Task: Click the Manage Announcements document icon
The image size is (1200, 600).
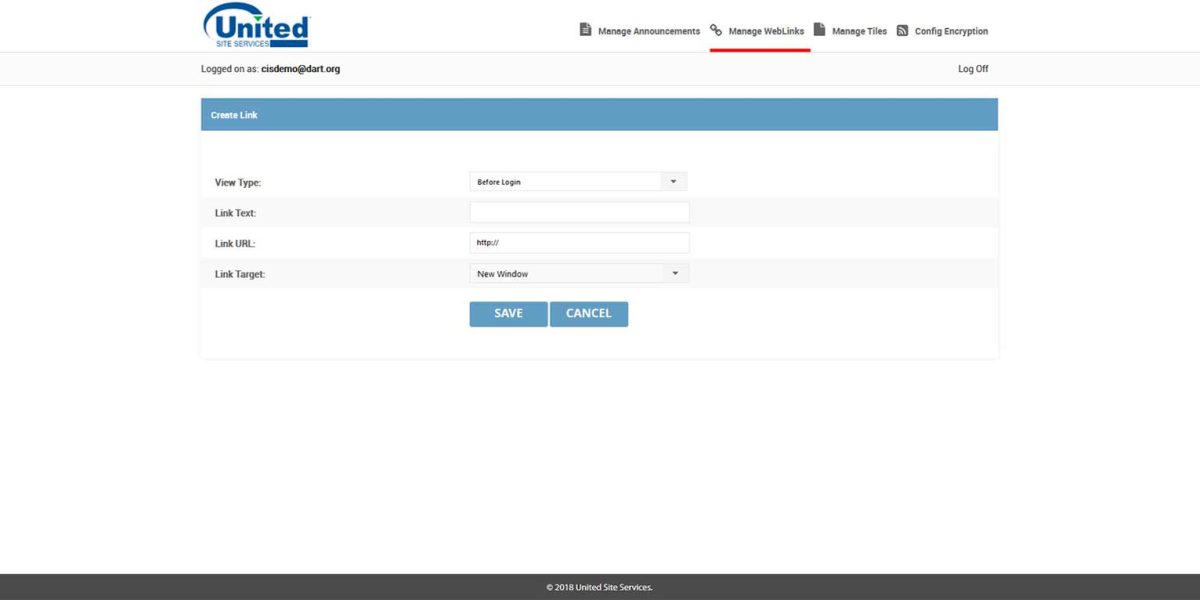Action: click(x=585, y=29)
